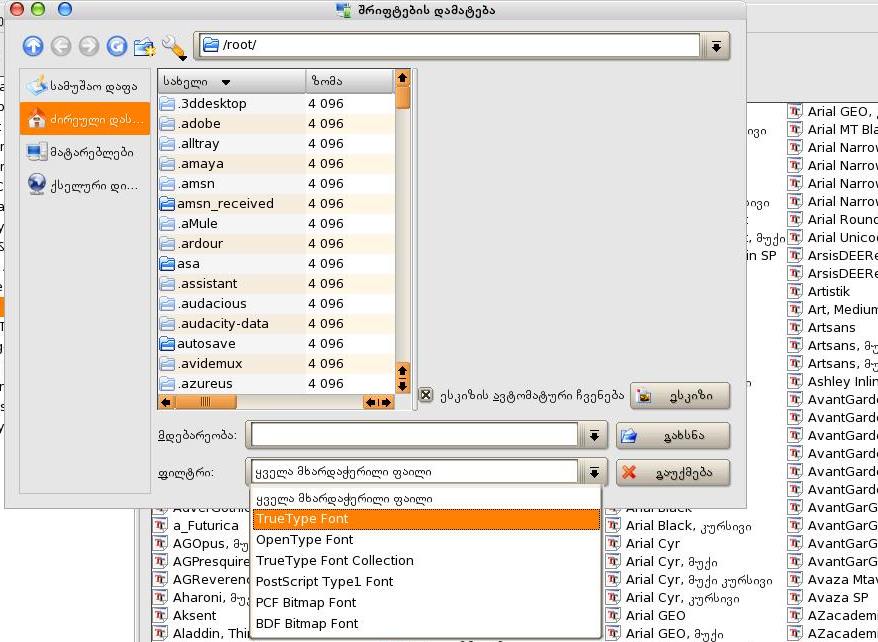Click the horizontal scrollbar orange thumb
The height and width of the screenshot is (642, 878).
tap(205, 402)
